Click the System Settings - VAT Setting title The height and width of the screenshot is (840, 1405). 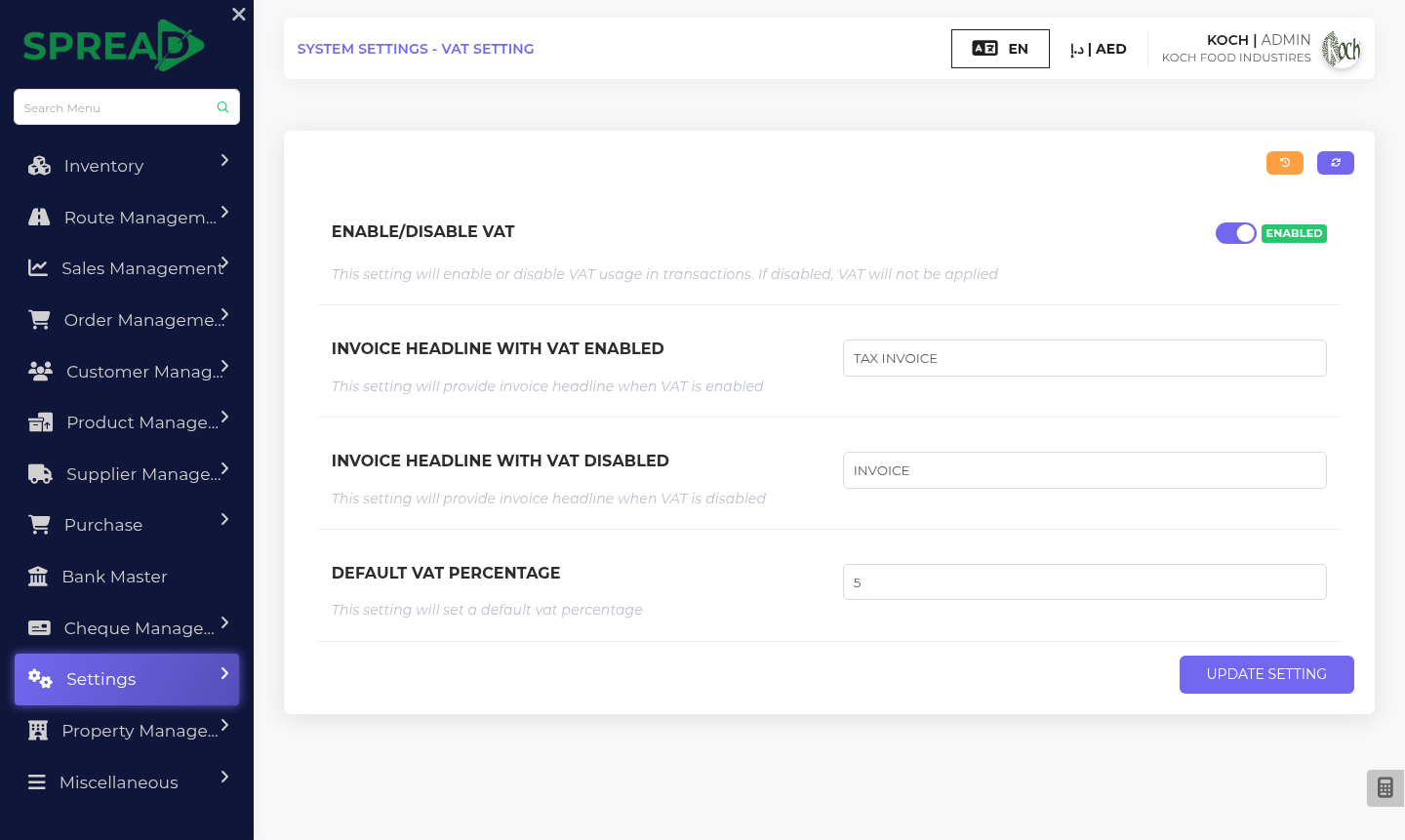416,49
